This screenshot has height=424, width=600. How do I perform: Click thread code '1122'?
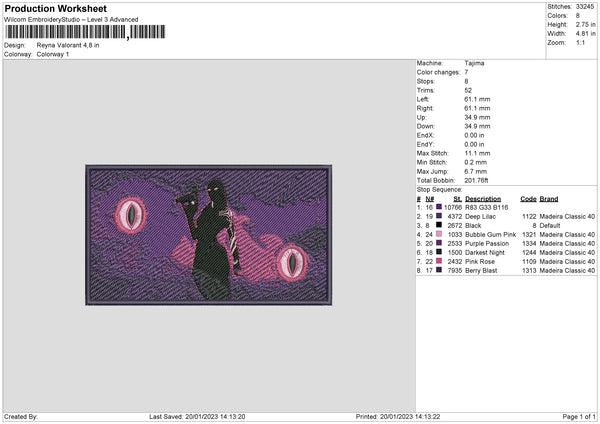pyautogui.click(x=529, y=217)
